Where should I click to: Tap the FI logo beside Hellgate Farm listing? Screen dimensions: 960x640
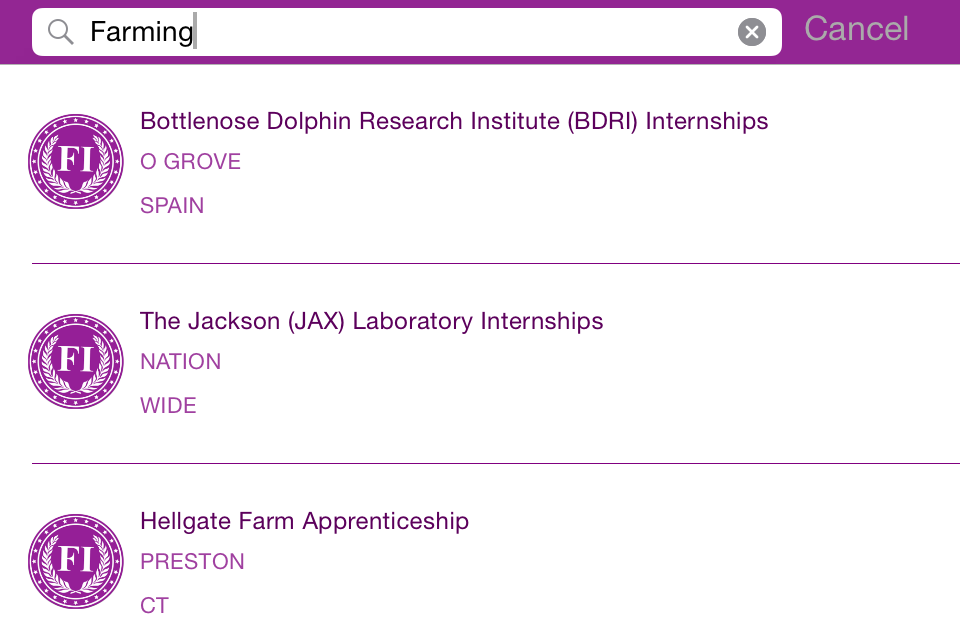pos(76,561)
